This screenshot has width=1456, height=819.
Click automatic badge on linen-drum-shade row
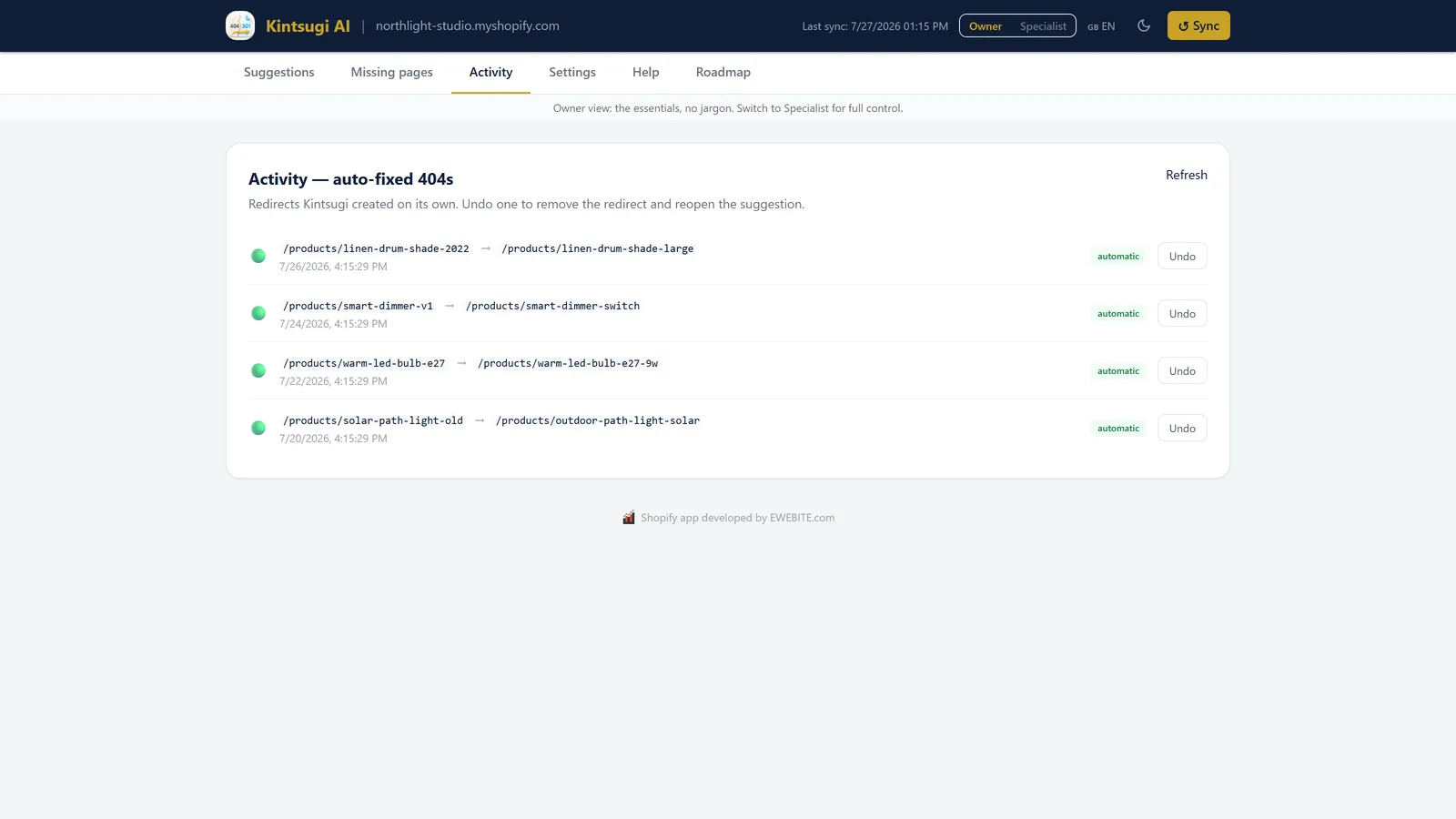1118,257
